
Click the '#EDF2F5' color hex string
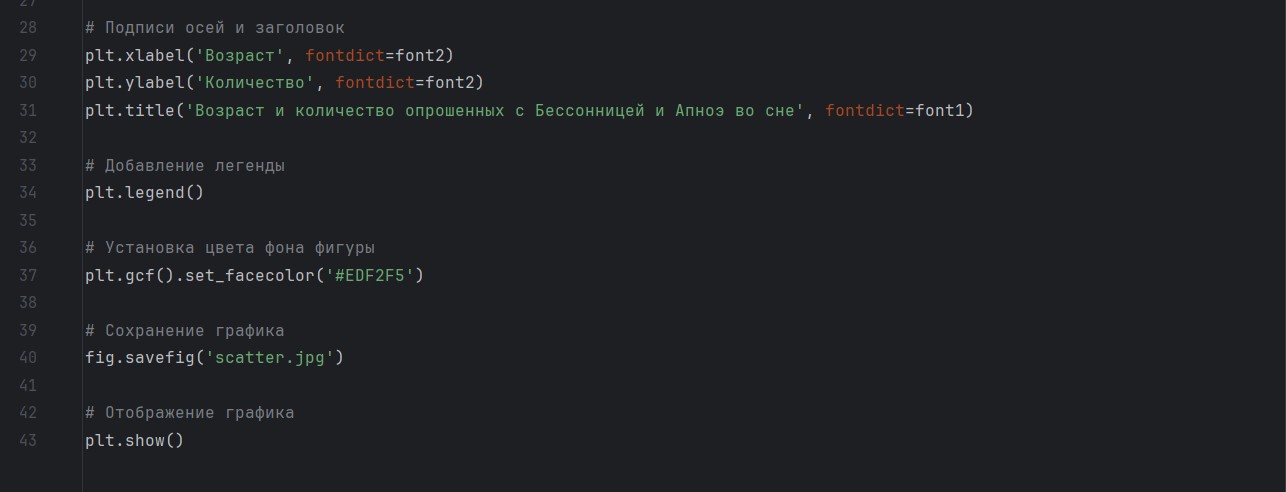[369, 275]
